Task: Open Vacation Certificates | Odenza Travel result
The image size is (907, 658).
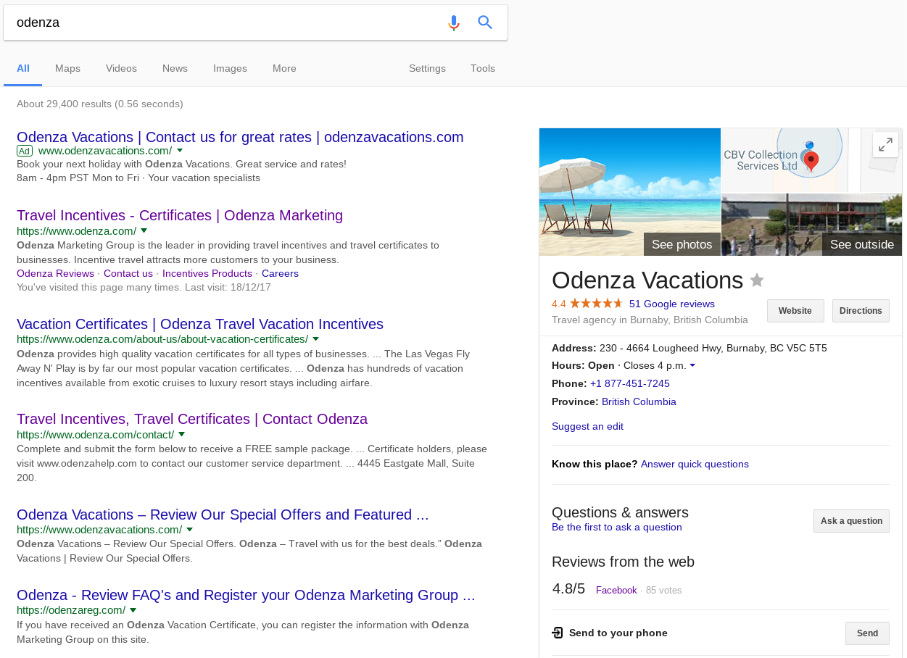Action: click(x=200, y=324)
